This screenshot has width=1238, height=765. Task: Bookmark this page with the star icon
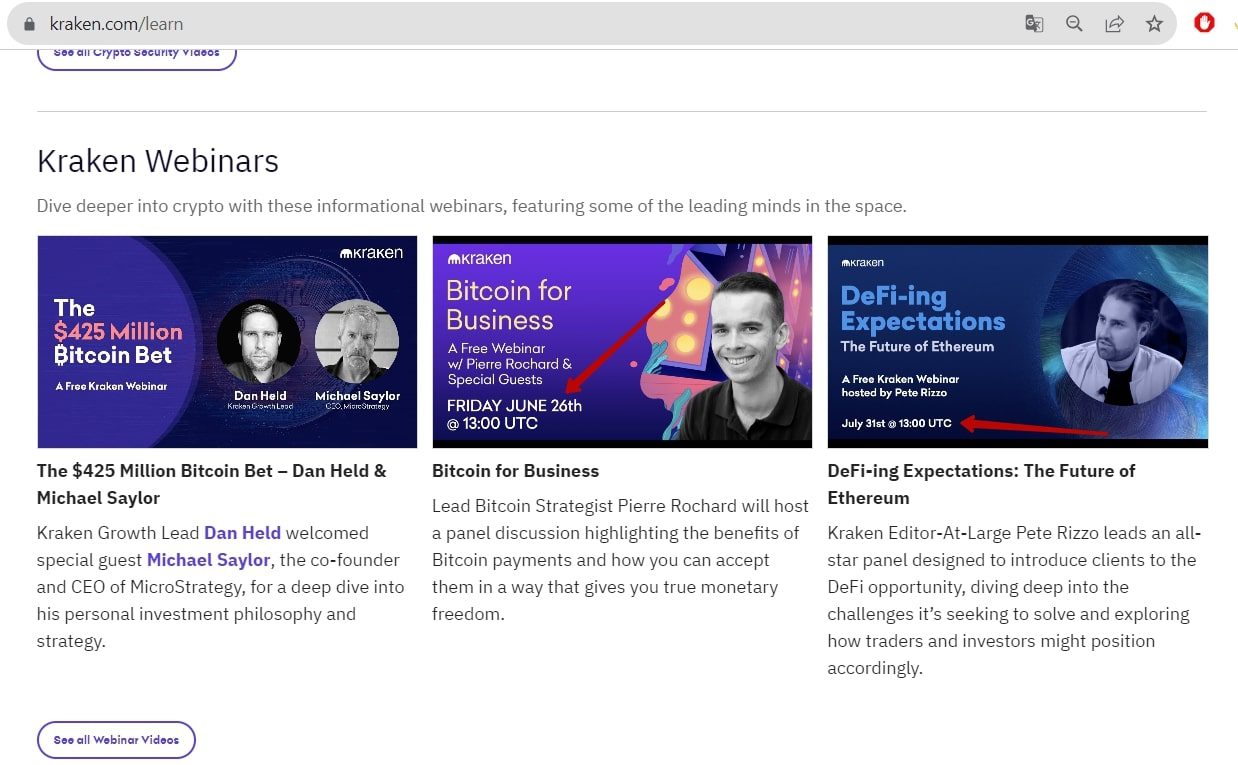tap(1154, 24)
